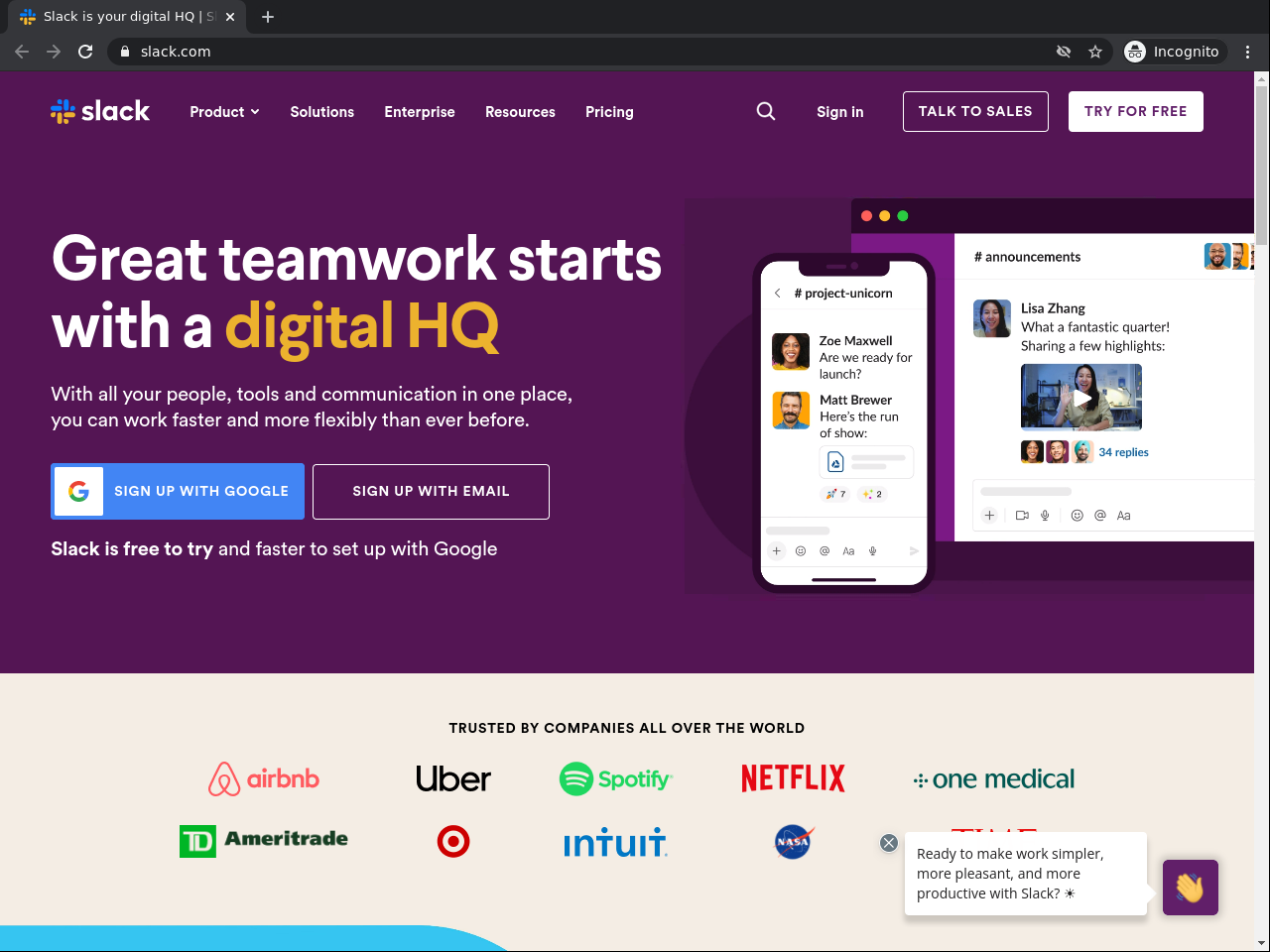1270x952 pixels.
Task: Click the One Medical logo
Action: coord(994,779)
